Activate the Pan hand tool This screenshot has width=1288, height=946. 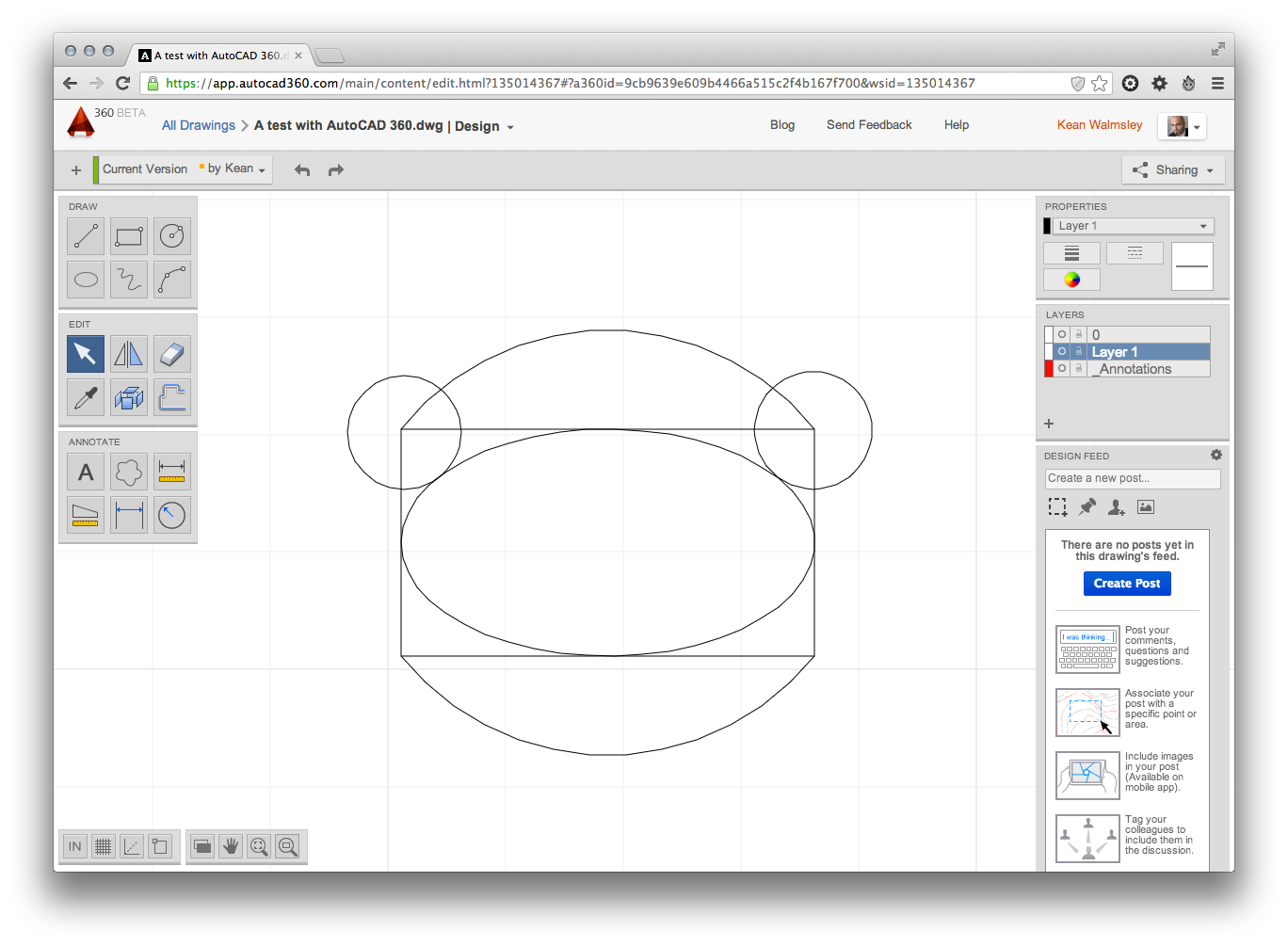(x=231, y=846)
